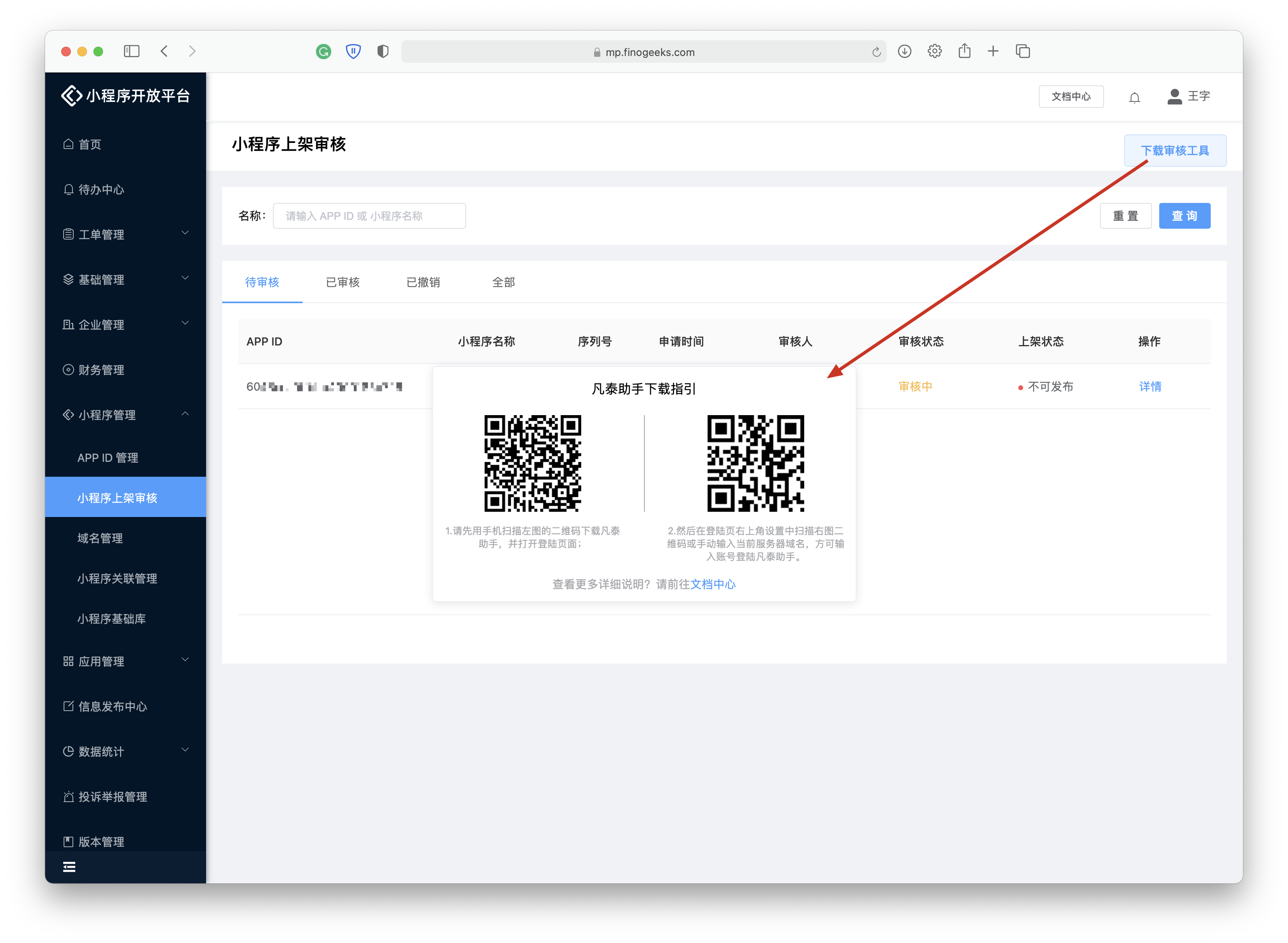Click the 重置 reset button
Viewport: 1288px width, 943px height.
[x=1125, y=216]
